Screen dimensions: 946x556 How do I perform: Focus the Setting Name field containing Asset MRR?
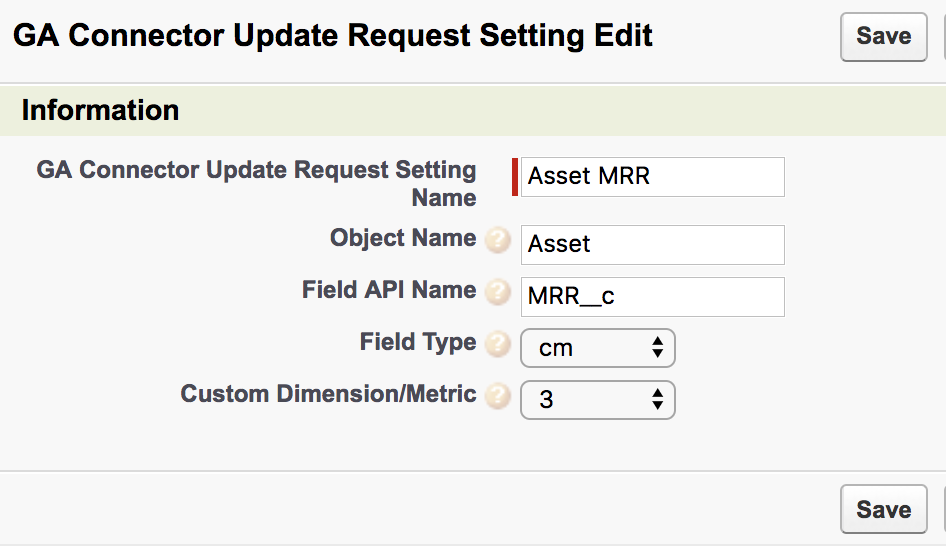652,177
